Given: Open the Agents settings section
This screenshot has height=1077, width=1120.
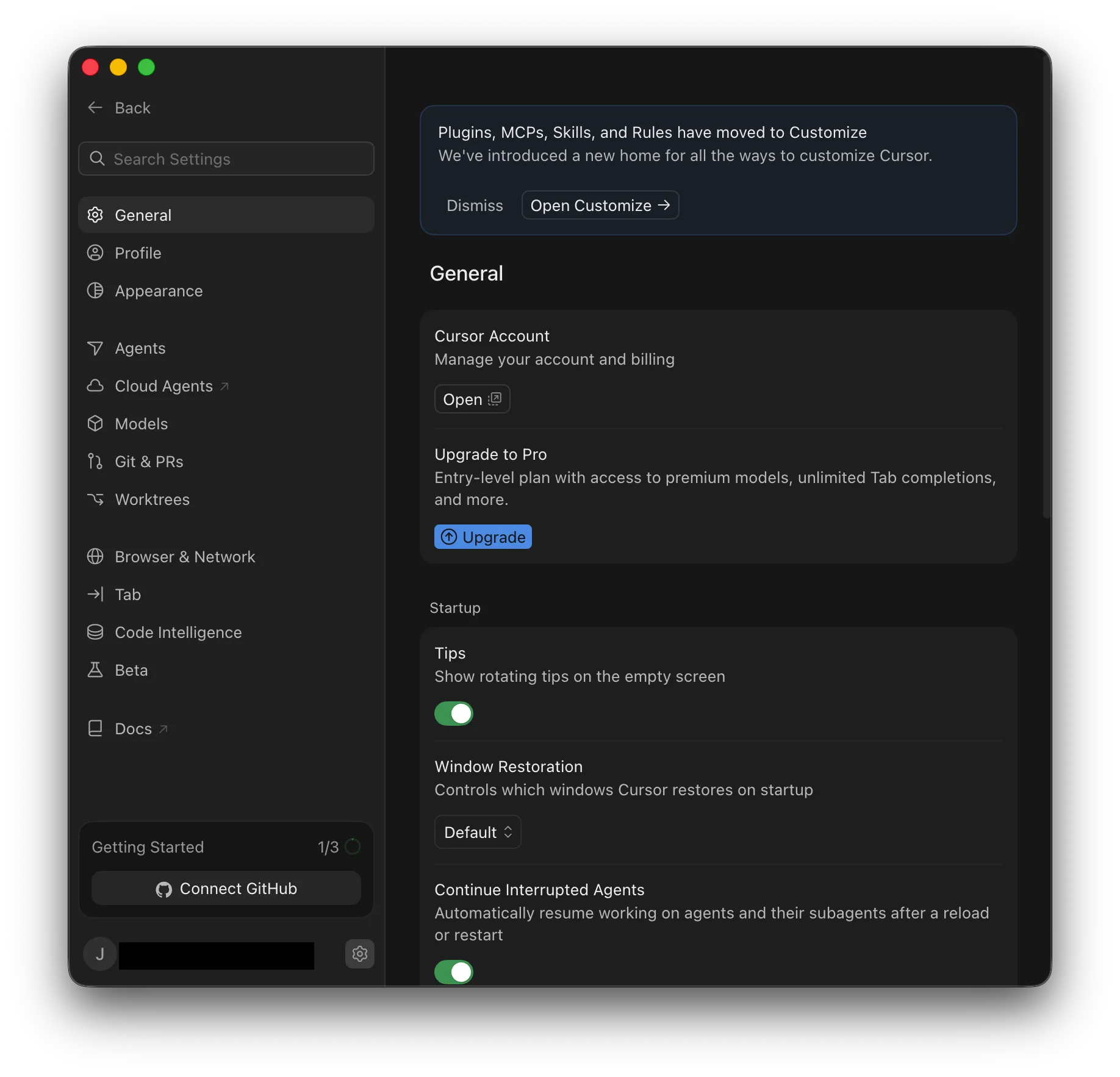Looking at the screenshot, I should 226,348.
